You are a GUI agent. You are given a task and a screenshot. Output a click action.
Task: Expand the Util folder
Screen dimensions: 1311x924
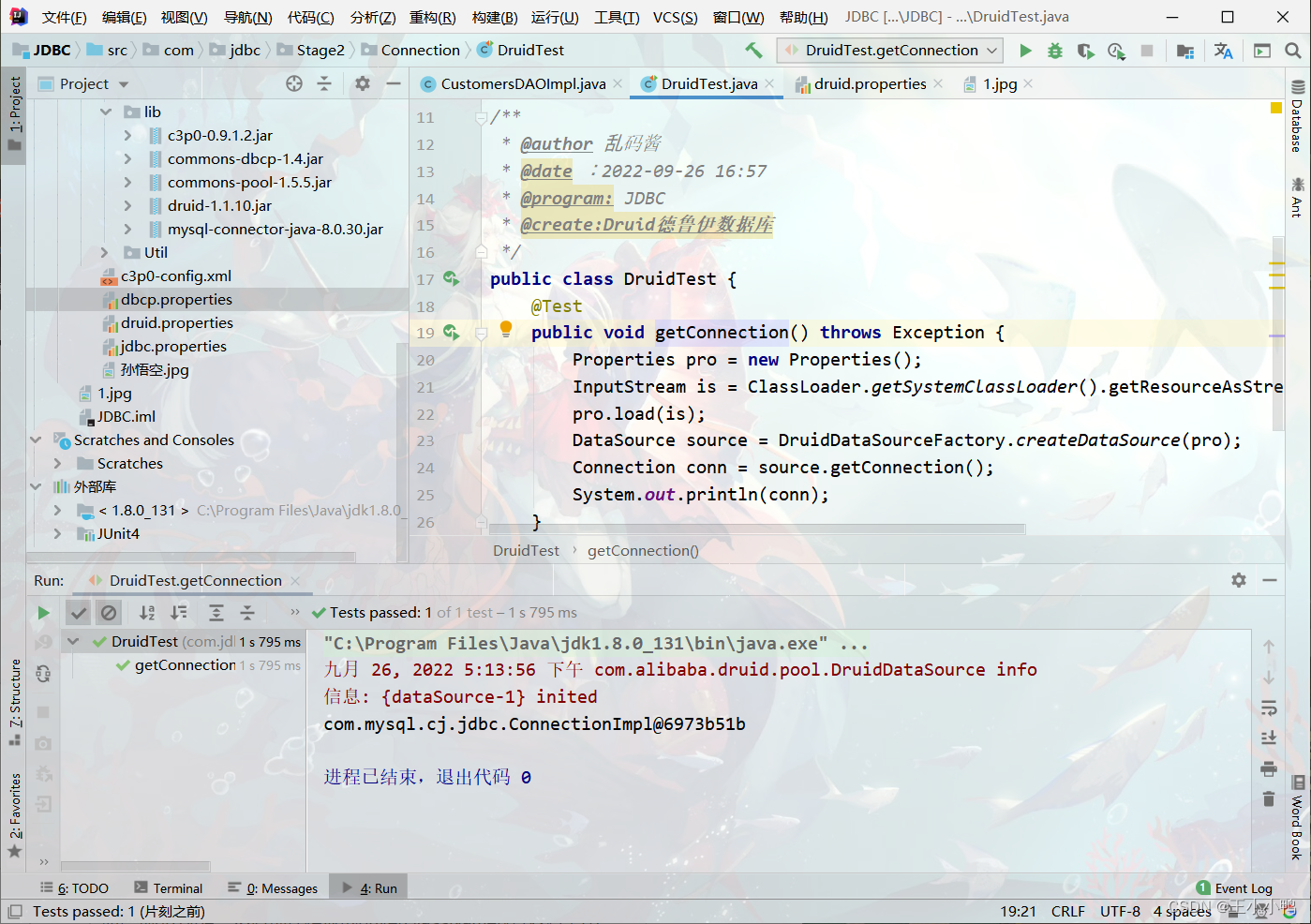(x=105, y=252)
